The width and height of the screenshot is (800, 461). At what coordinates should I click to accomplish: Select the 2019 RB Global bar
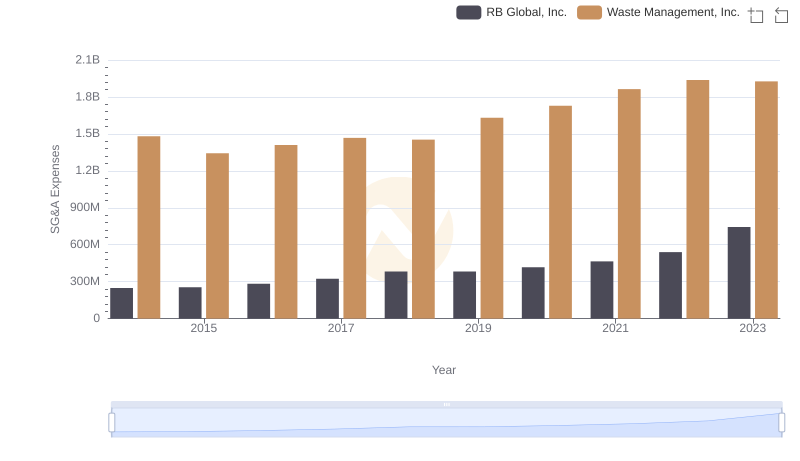pyautogui.click(x=464, y=295)
